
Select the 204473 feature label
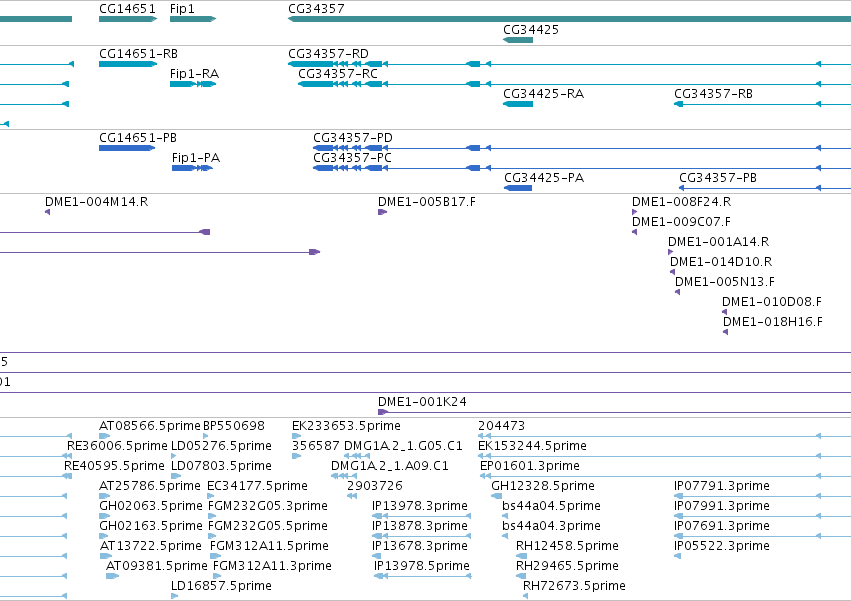[x=501, y=426]
